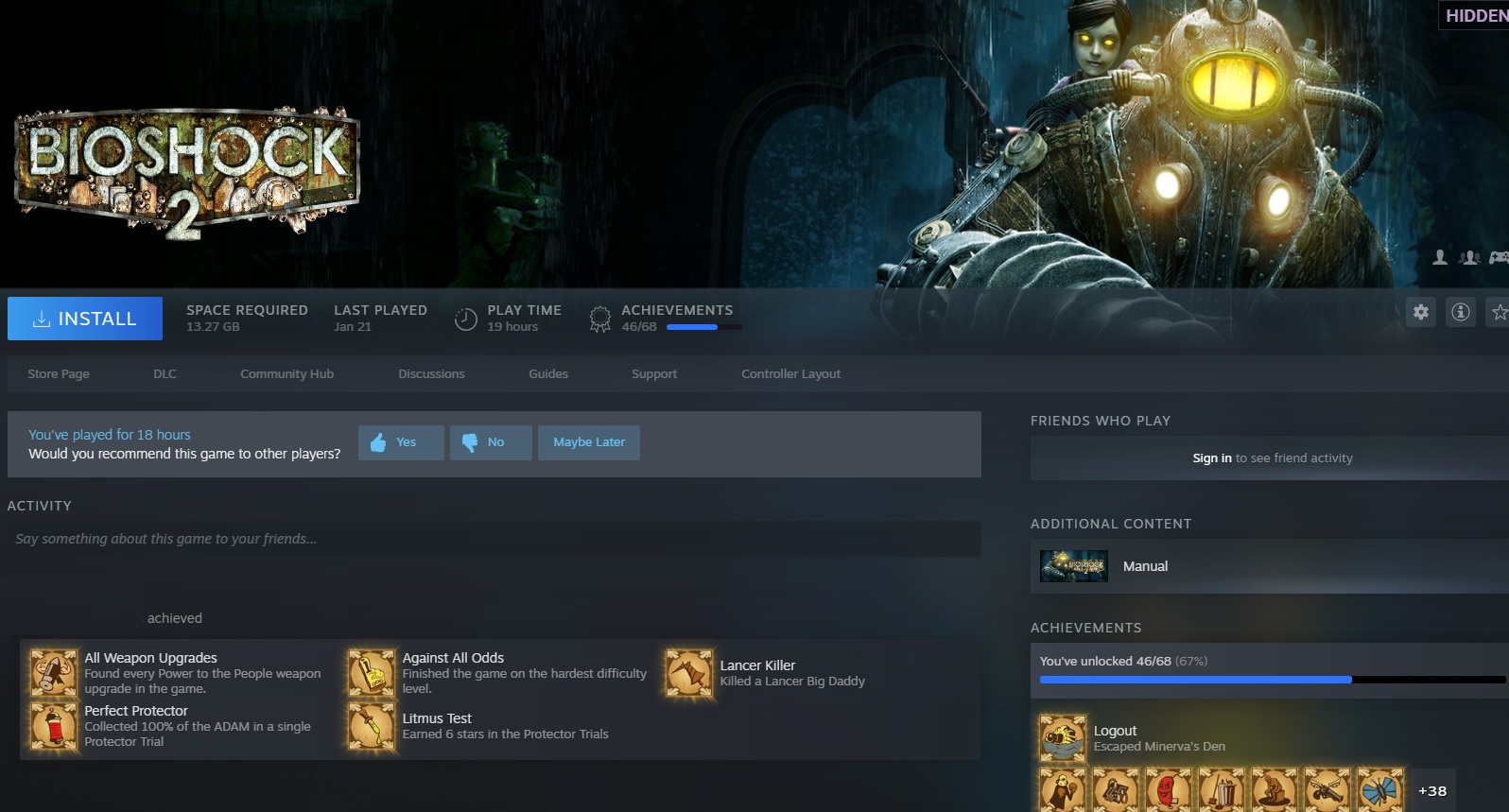Image resolution: width=1509 pixels, height=812 pixels.
Task: Click the 46/68 unlocked progress bar in sidebar
Action: 1273,680
